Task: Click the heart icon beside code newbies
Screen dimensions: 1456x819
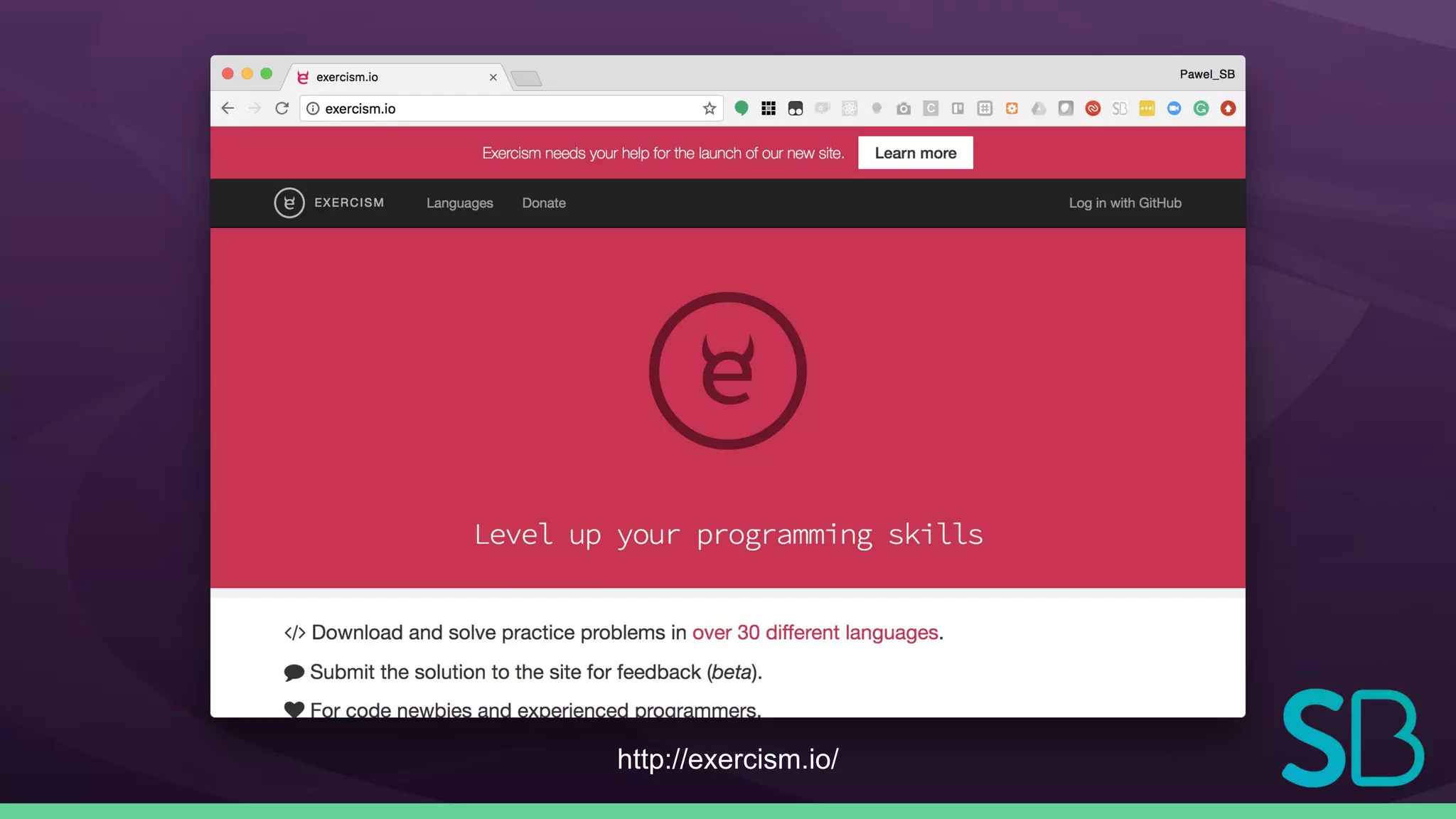Action: coord(294,710)
